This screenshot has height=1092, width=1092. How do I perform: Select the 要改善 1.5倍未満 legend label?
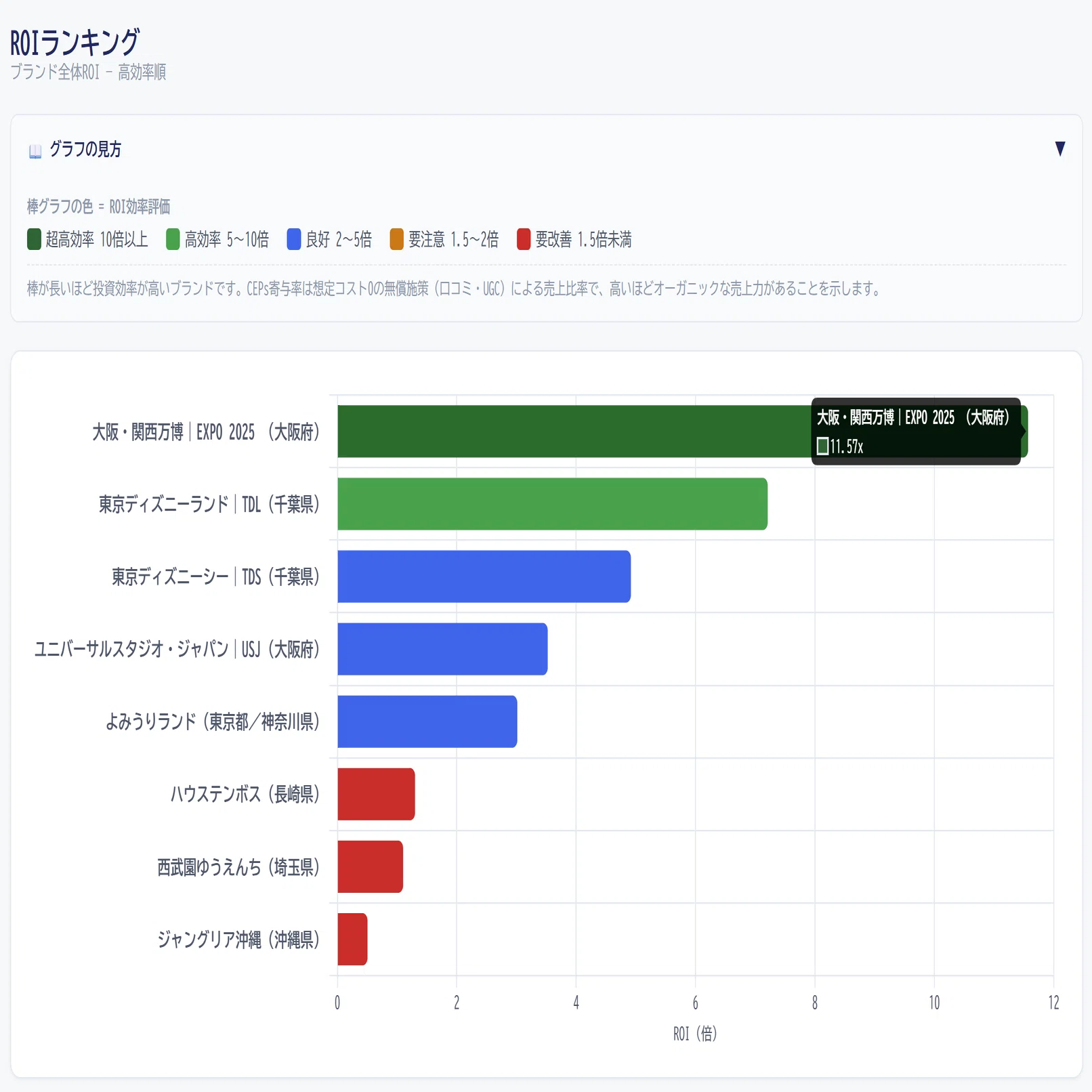pos(584,239)
